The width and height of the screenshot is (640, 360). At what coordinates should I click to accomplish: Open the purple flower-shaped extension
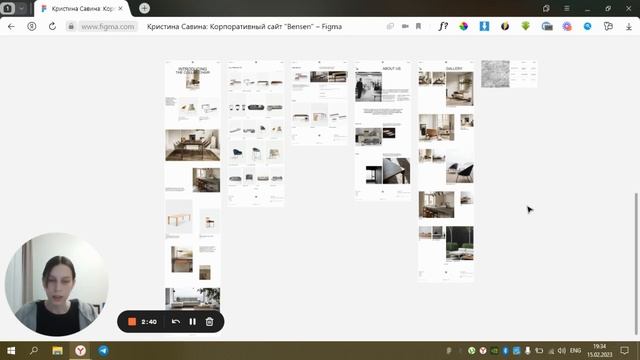pos(567,27)
